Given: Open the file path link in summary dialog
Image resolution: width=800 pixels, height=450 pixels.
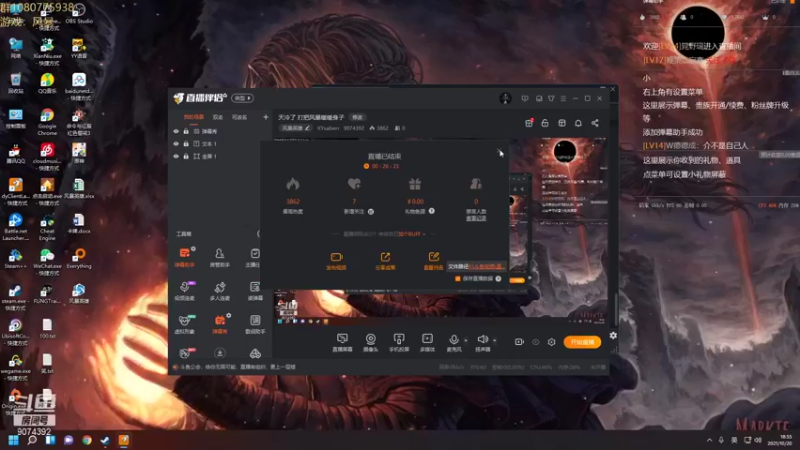Looking at the screenshot, I should pyautogui.click(x=486, y=266).
